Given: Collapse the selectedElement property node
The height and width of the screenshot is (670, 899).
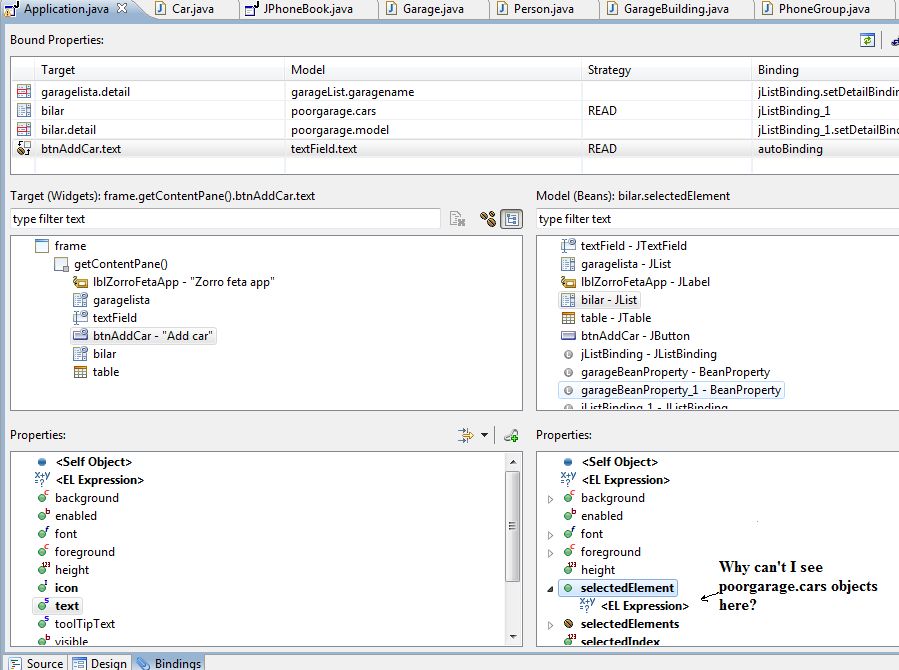Looking at the screenshot, I should click(x=550, y=589).
